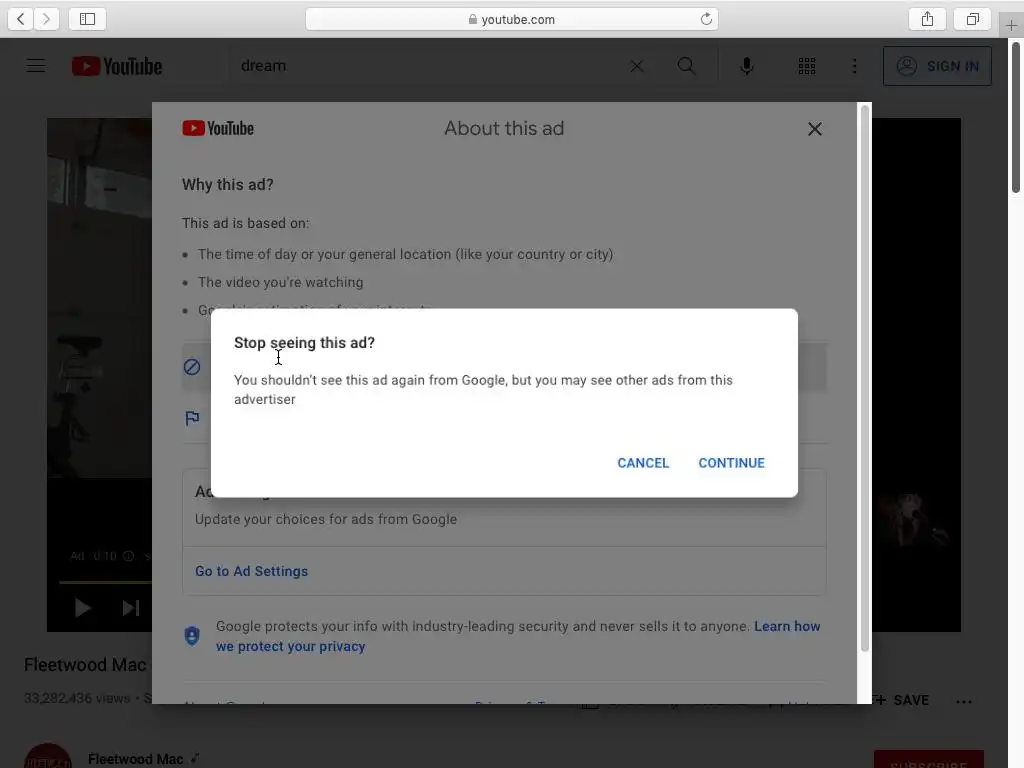This screenshot has width=1024, height=768.
Task: Click the yellow ad progress bar
Action: click(x=105, y=581)
